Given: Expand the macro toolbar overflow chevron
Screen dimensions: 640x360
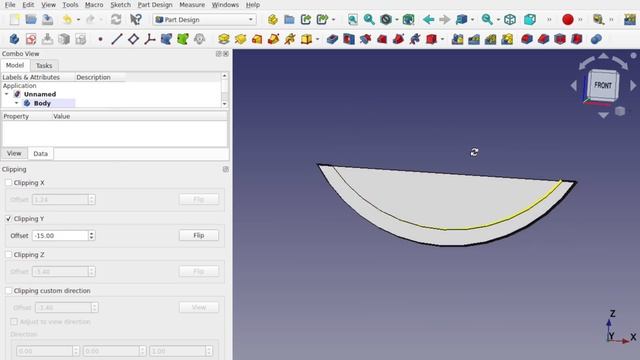Looking at the screenshot, I should (580, 20).
